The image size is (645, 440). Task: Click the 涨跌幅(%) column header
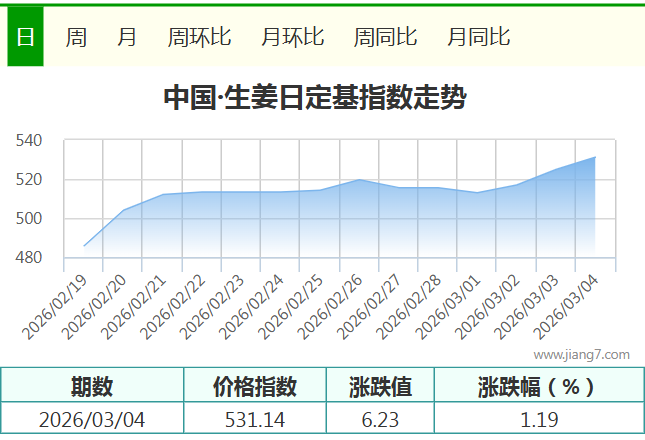coord(537,386)
